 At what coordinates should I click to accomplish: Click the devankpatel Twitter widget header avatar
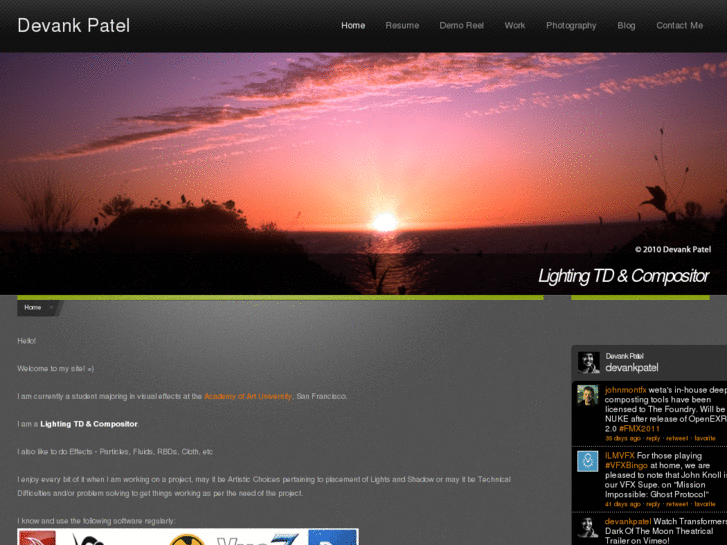click(588, 362)
